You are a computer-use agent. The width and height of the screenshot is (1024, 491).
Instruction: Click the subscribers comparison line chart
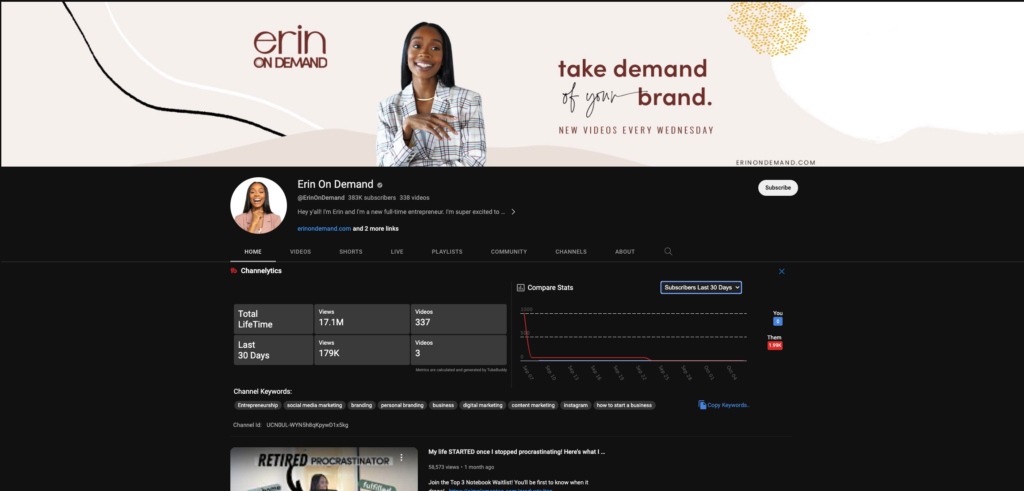(633, 339)
